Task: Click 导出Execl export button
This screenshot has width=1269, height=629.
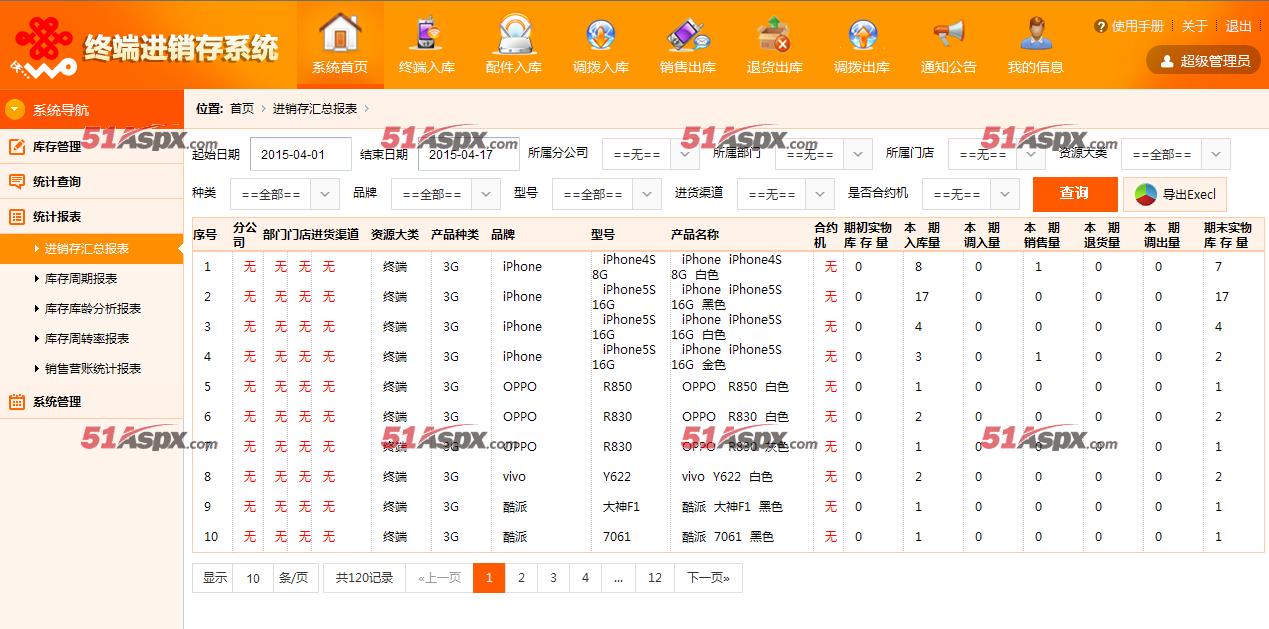Action: [x=1175, y=194]
